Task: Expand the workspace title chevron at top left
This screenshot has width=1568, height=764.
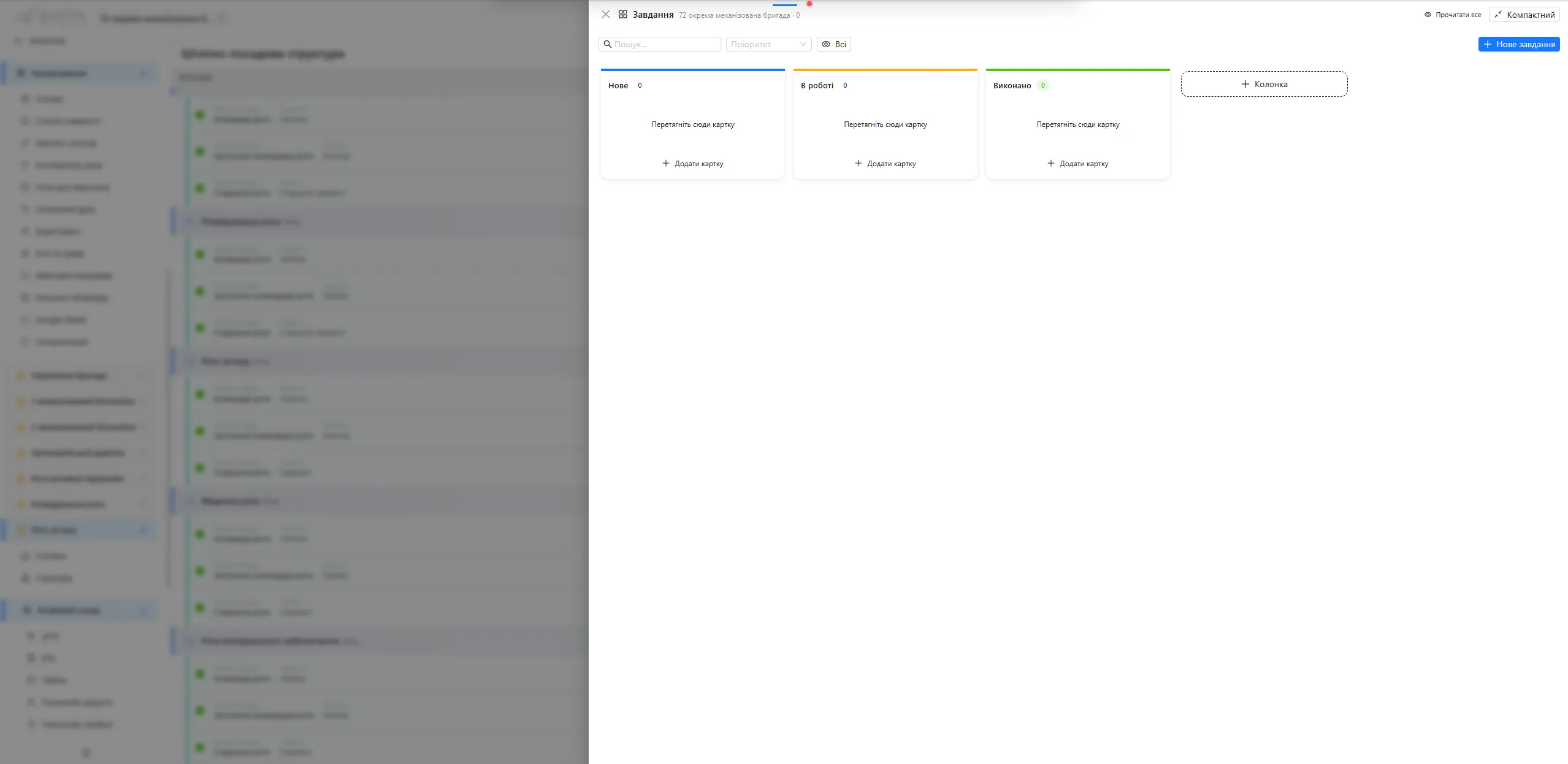Action: [x=222, y=18]
